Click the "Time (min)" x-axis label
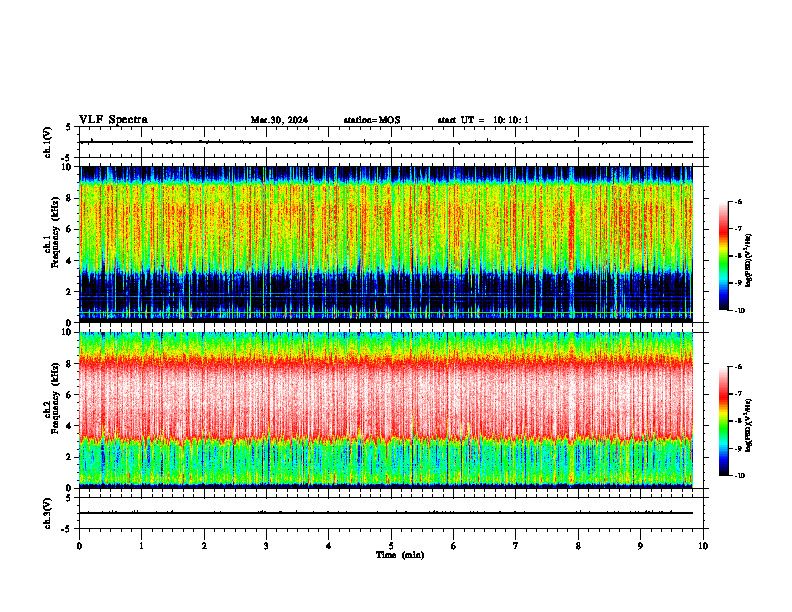Image resolution: width=792 pixels, height=612 pixels. tap(400, 555)
